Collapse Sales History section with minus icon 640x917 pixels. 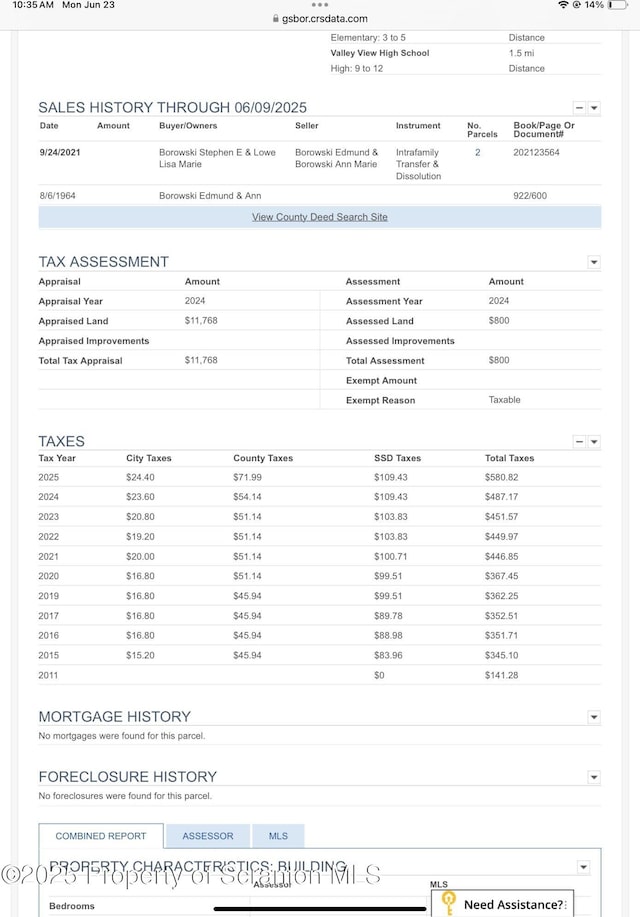(579, 108)
